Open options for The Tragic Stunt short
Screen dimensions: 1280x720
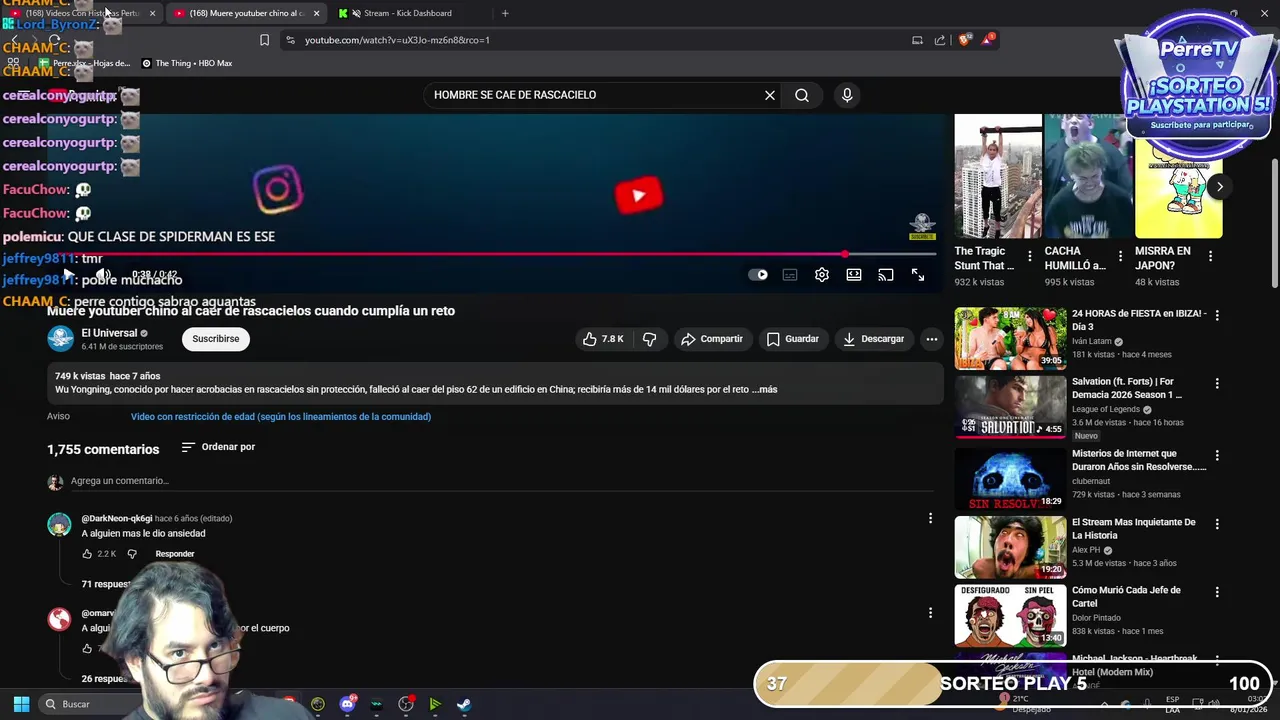point(1029,256)
